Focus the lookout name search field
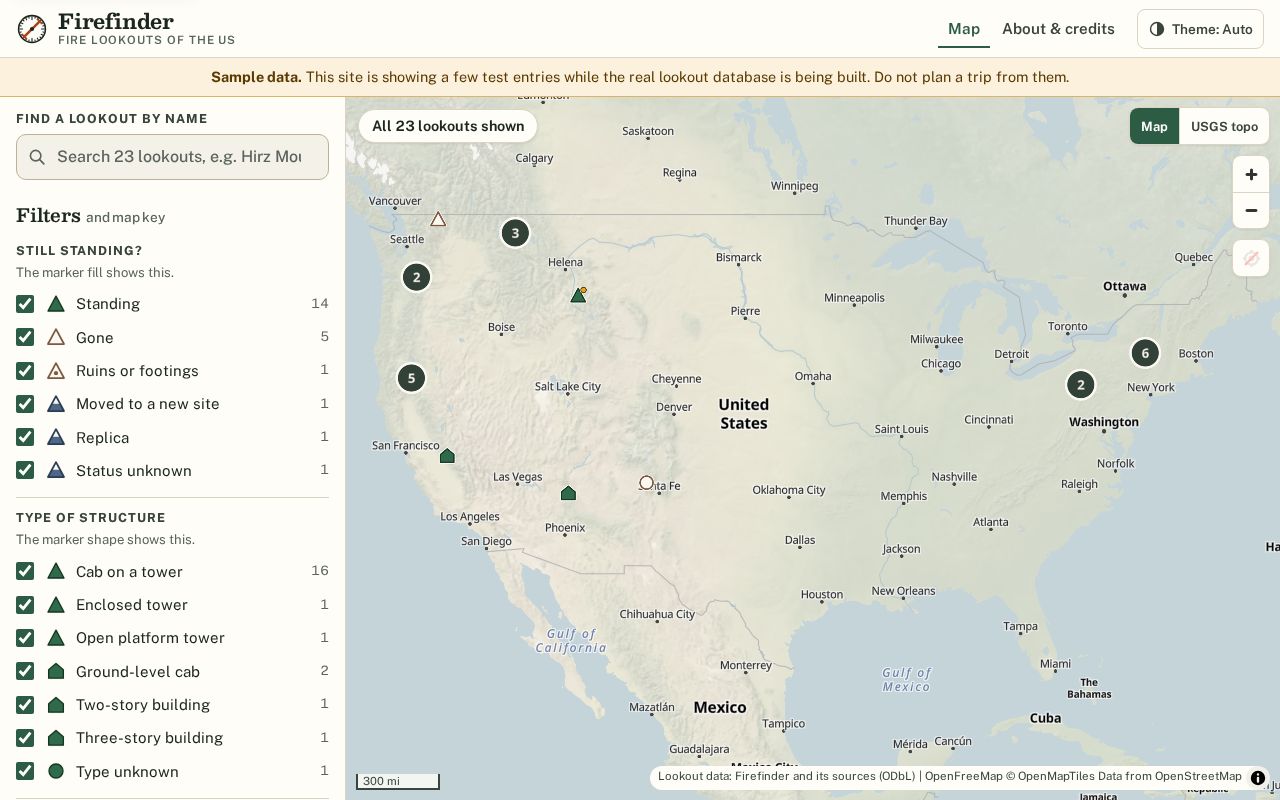The height and width of the screenshot is (800, 1280). tap(172, 157)
